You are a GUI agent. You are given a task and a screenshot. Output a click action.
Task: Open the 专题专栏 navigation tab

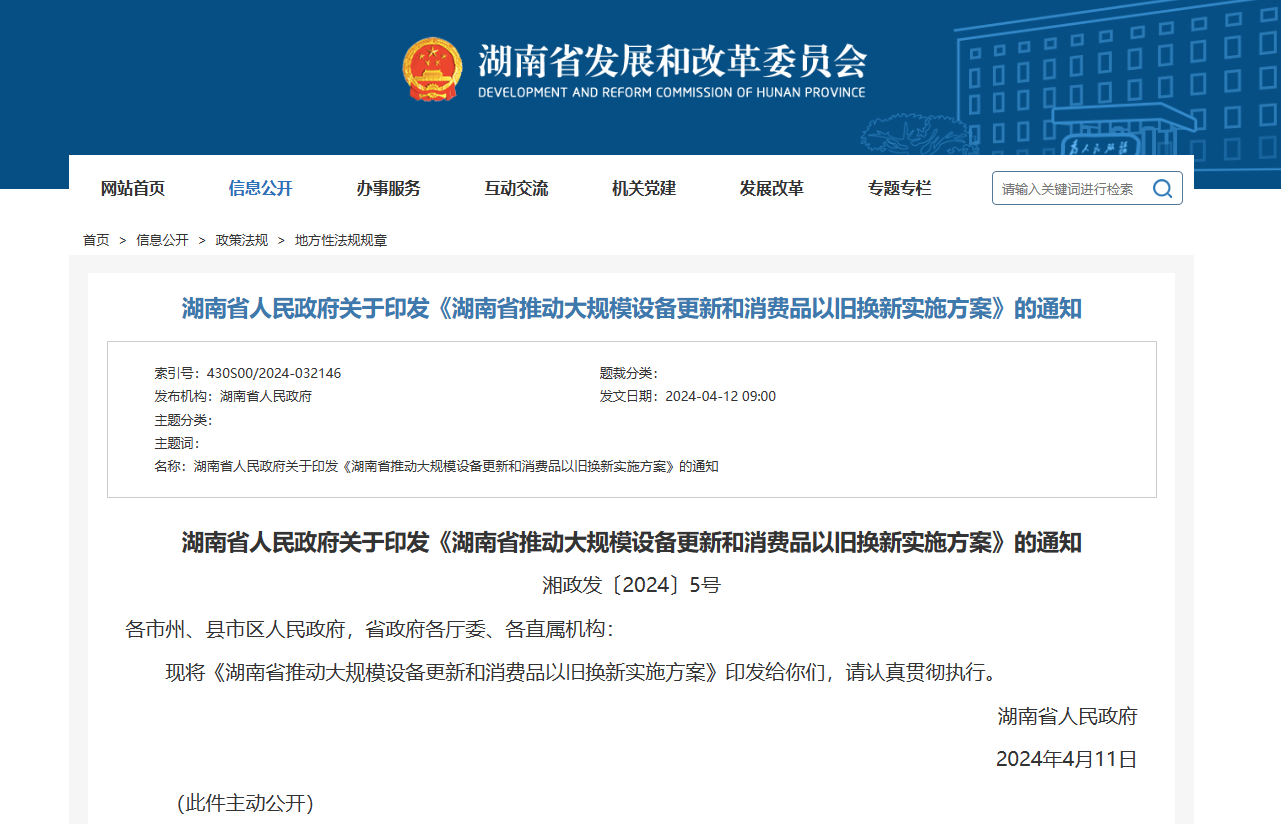(x=899, y=188)
